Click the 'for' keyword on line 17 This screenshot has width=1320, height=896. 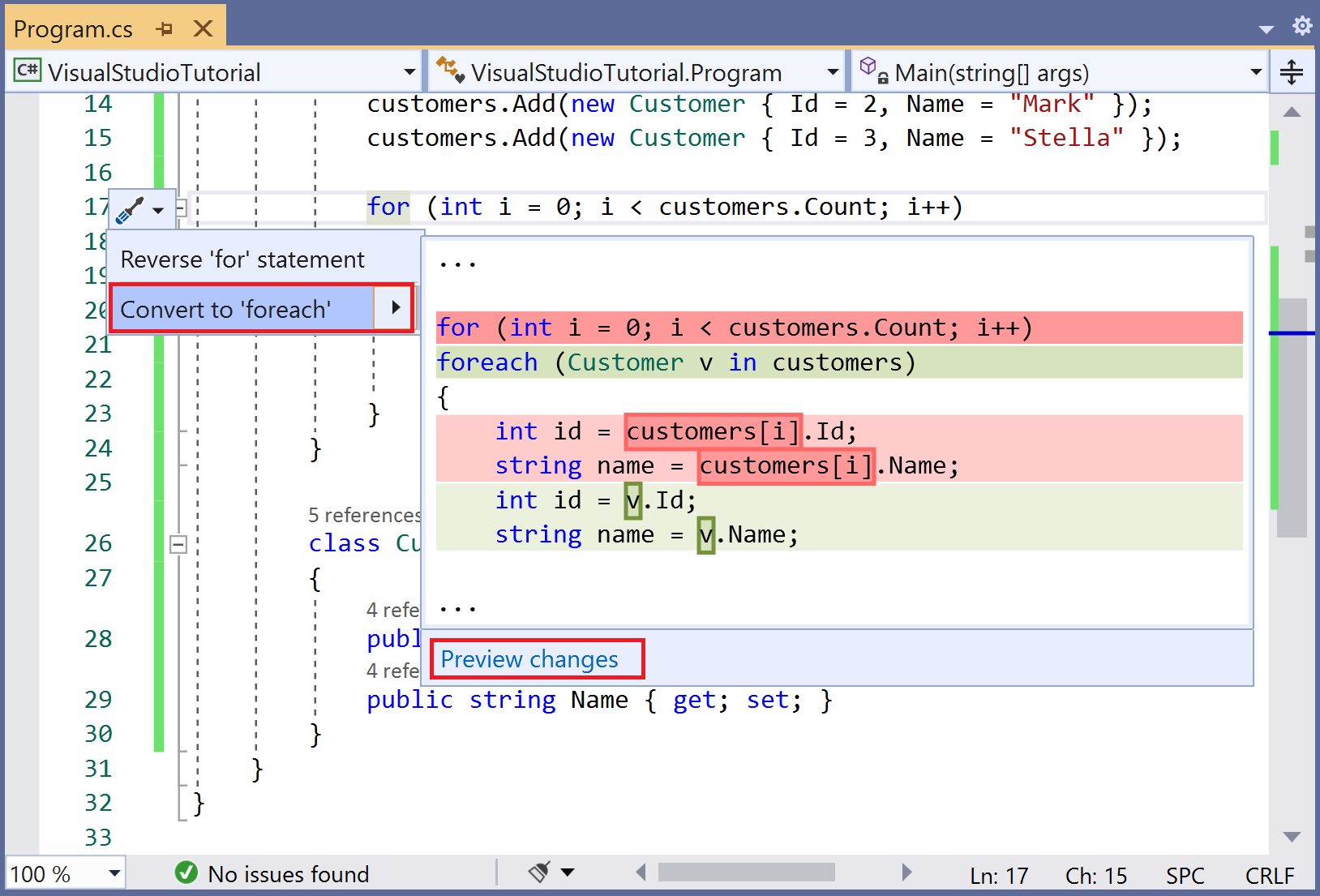[x=388, y=207]
